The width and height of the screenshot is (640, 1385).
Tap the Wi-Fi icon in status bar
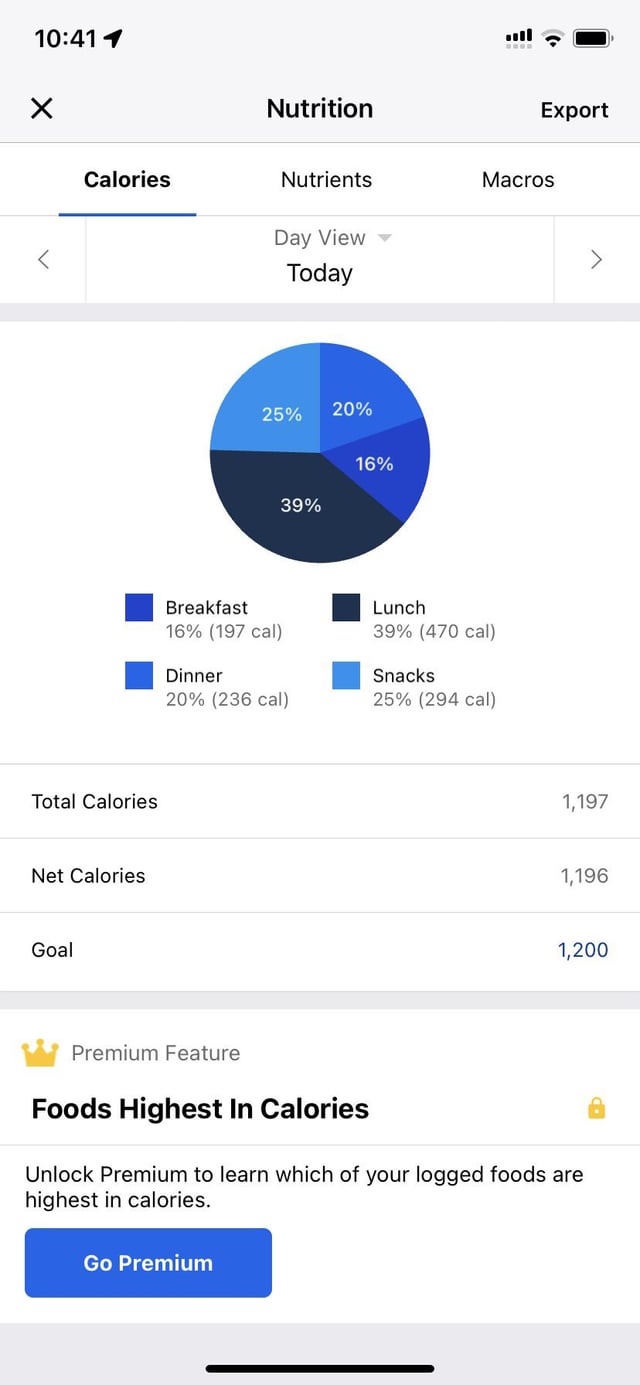552,39
